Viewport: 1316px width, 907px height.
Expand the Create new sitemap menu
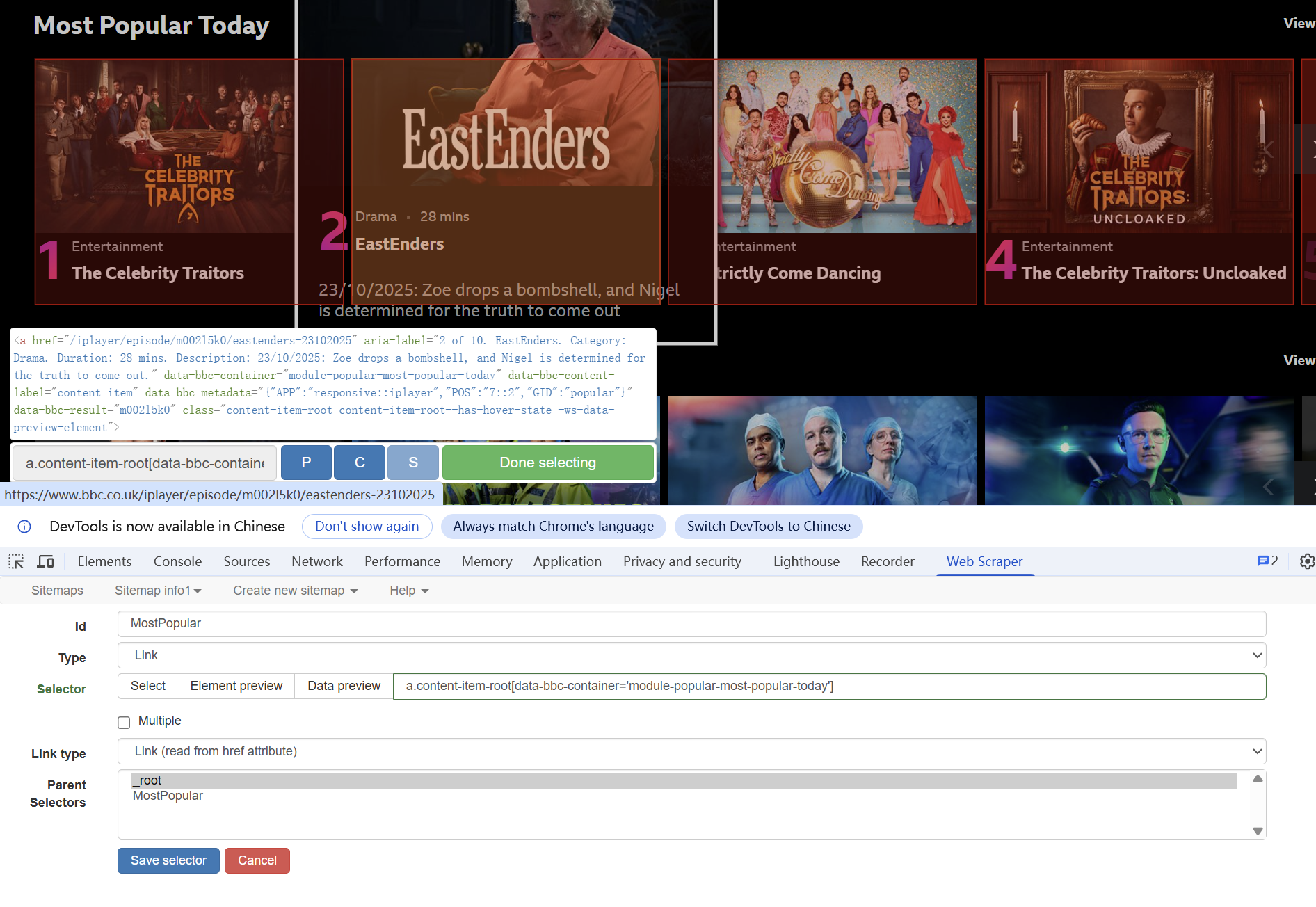coord(295,591)
